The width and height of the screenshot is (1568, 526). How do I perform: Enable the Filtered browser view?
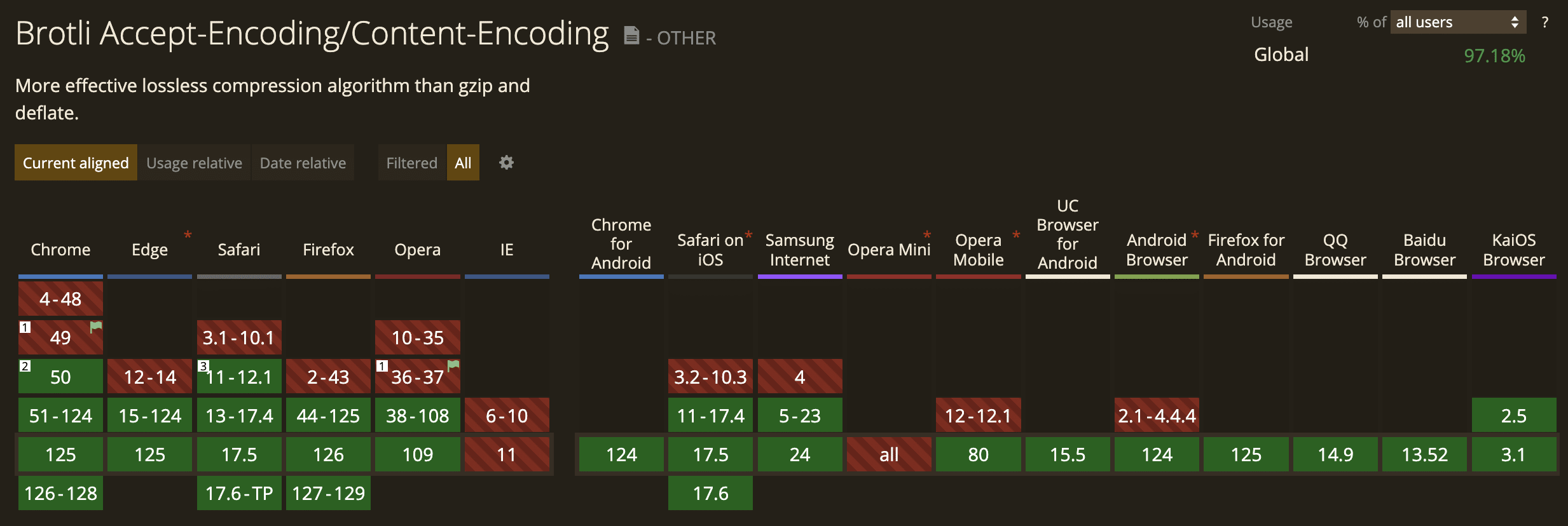point(411,163)
